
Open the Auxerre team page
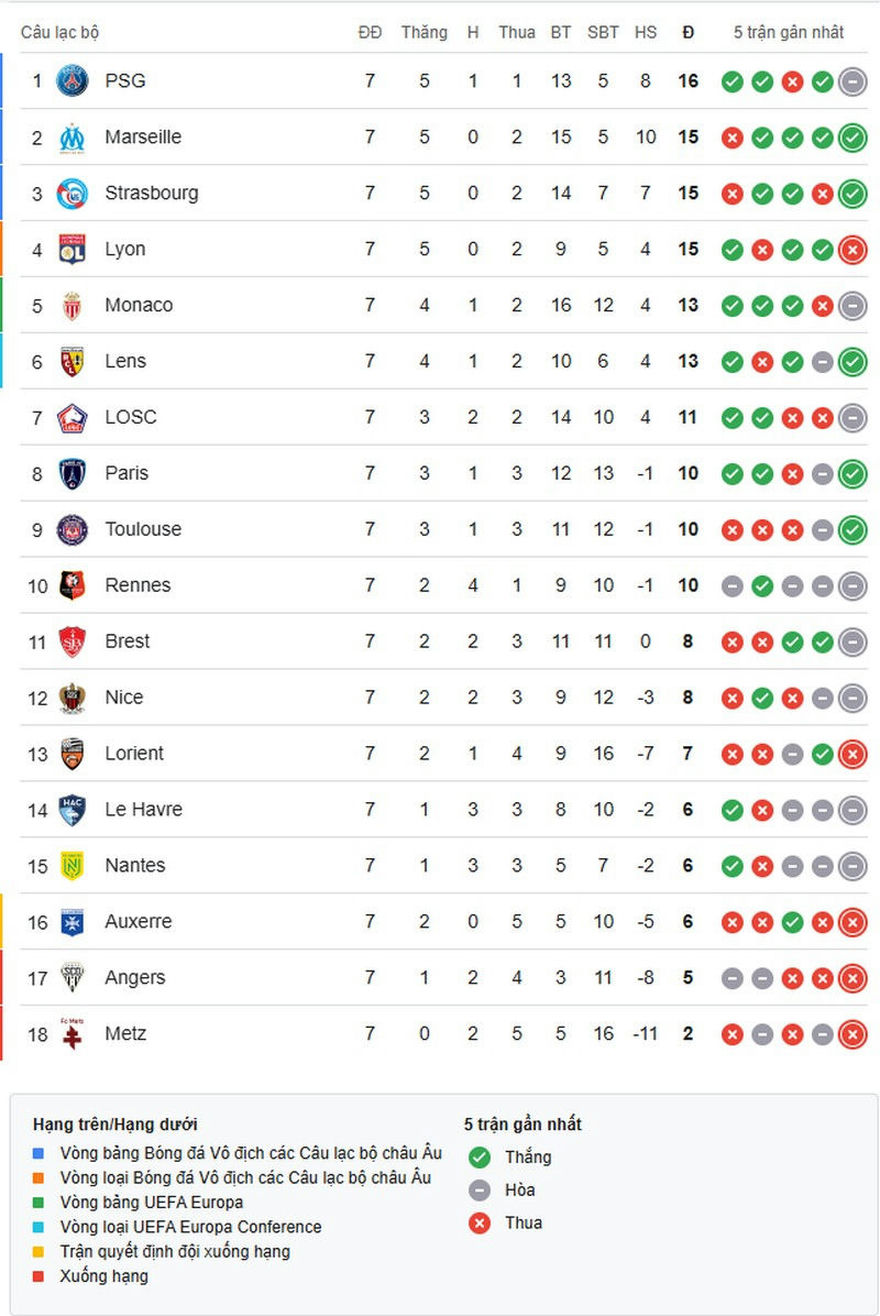[x=138, y=921]
